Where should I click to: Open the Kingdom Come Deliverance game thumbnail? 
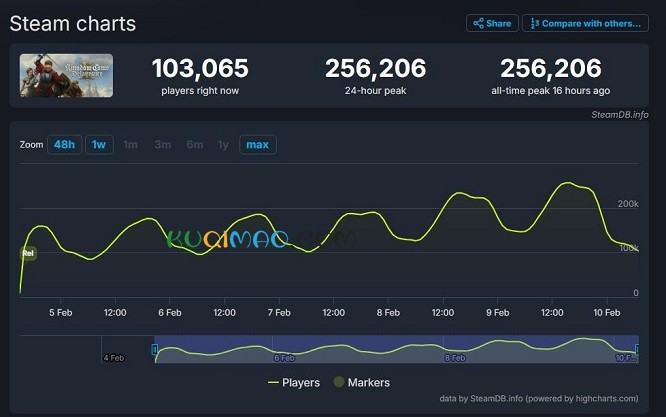[66, 76]
